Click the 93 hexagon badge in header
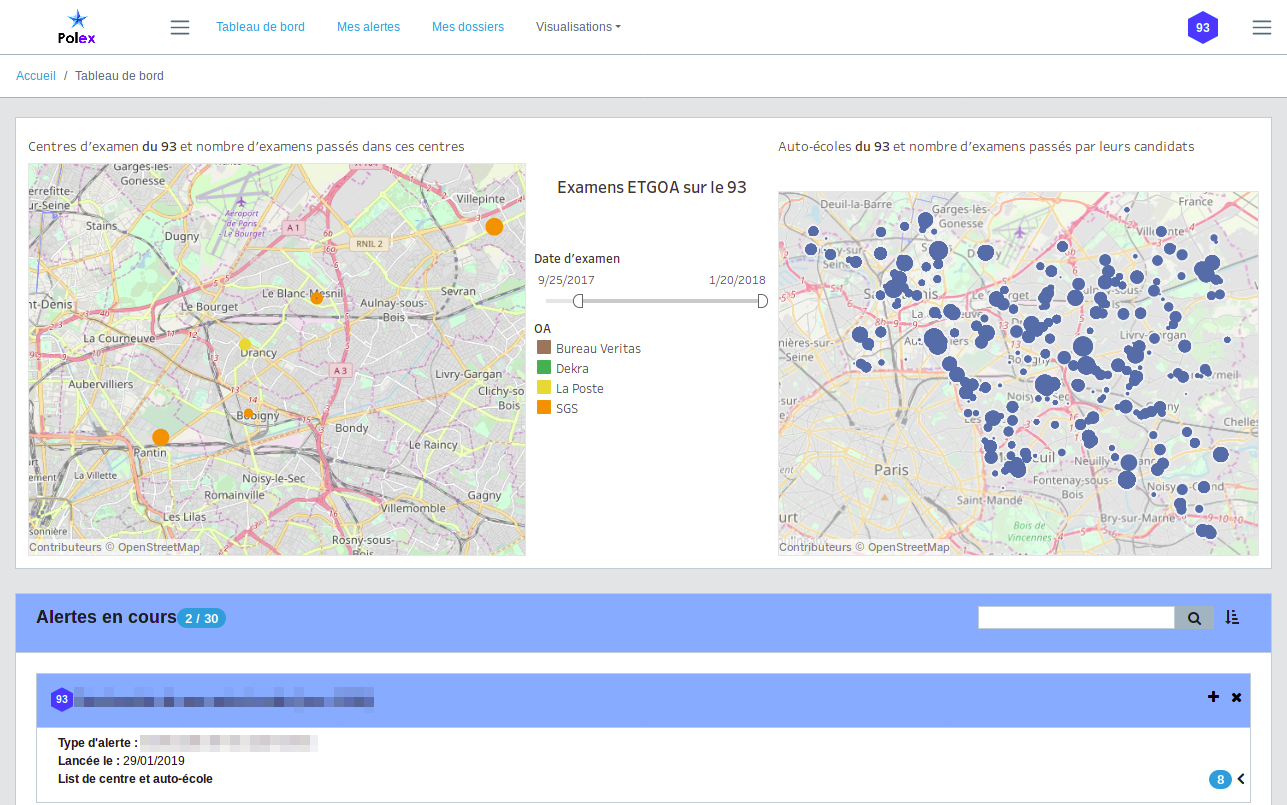Image resolution: width=1287 pixels, height=805 pixels. click(1202, 28)
